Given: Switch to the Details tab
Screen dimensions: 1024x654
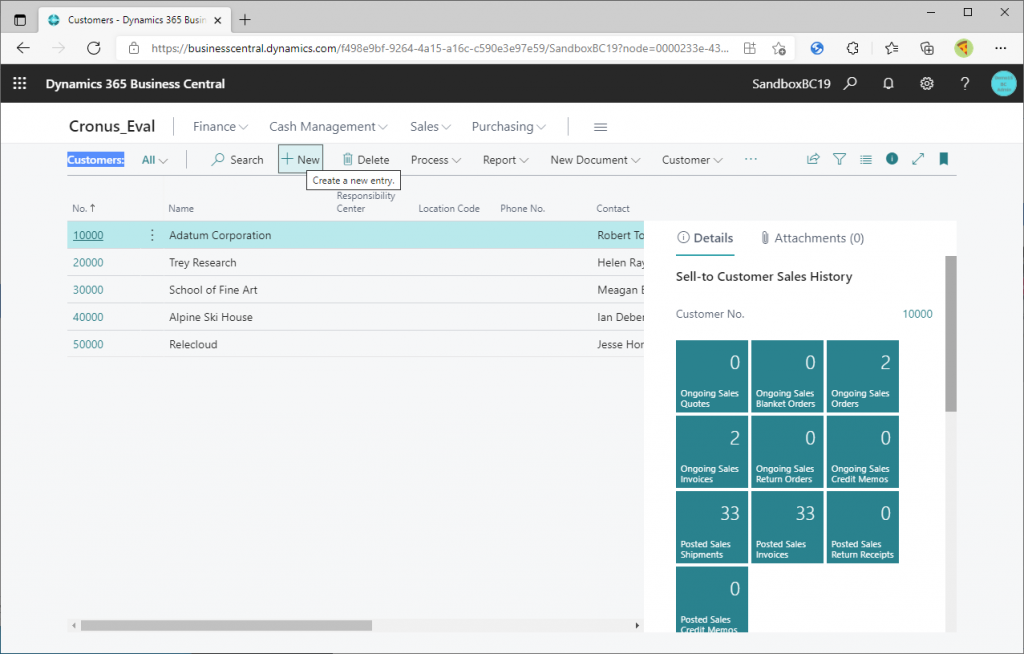Looking at the screenshot, I should tap(705, 238).
